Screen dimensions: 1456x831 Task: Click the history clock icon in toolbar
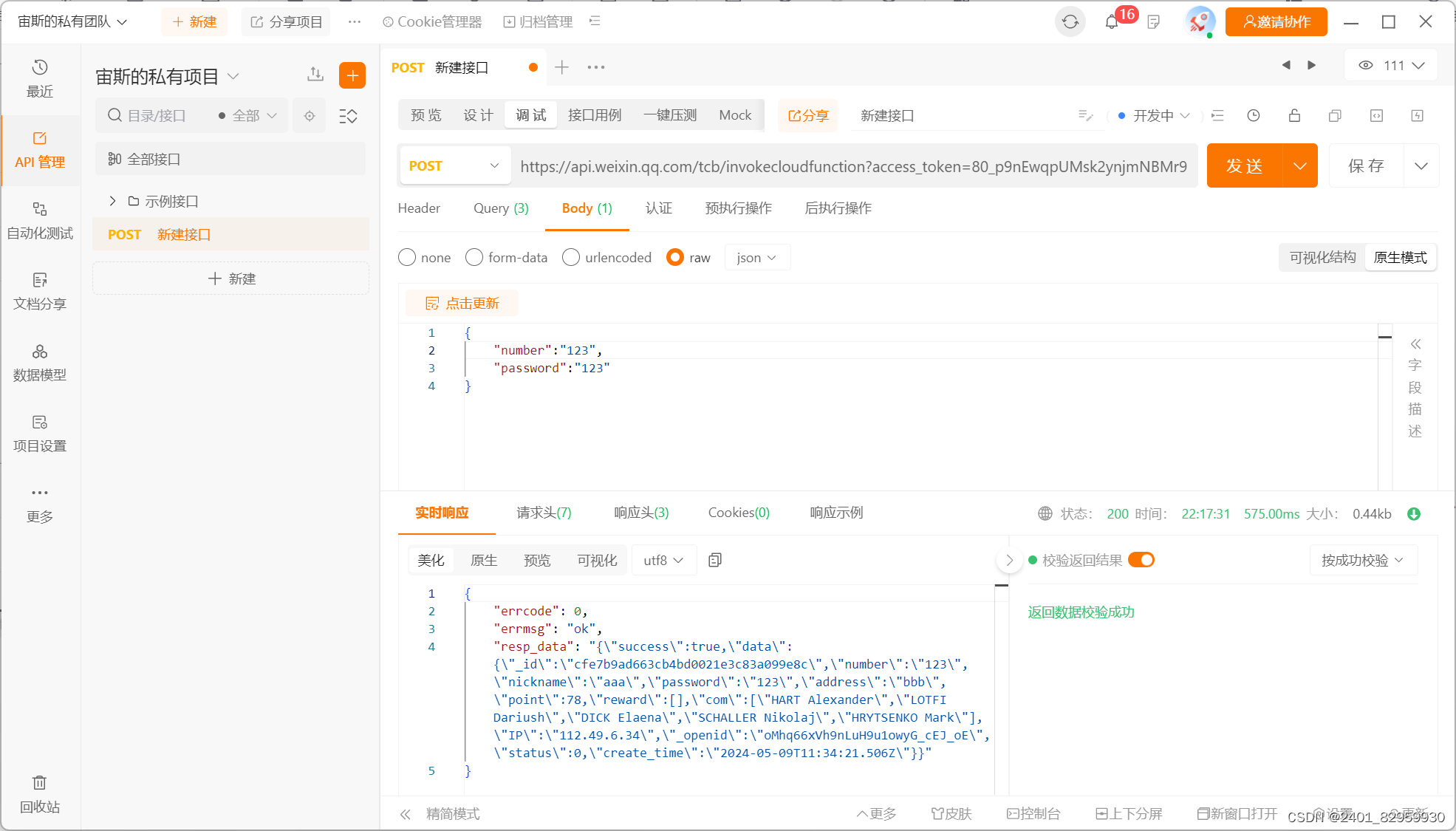click(1254, 115)
